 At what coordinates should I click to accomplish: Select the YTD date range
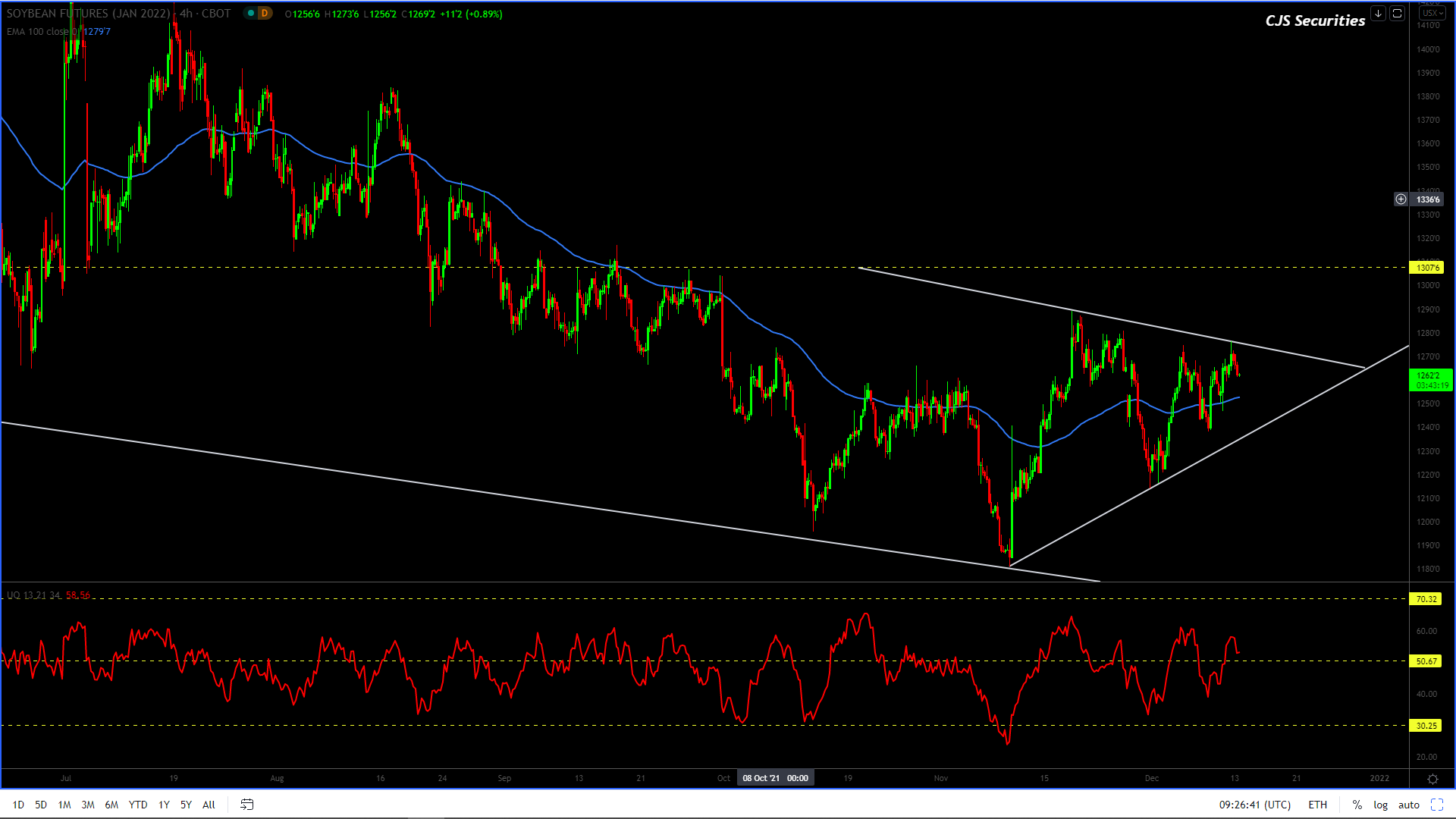pos(138,805)
